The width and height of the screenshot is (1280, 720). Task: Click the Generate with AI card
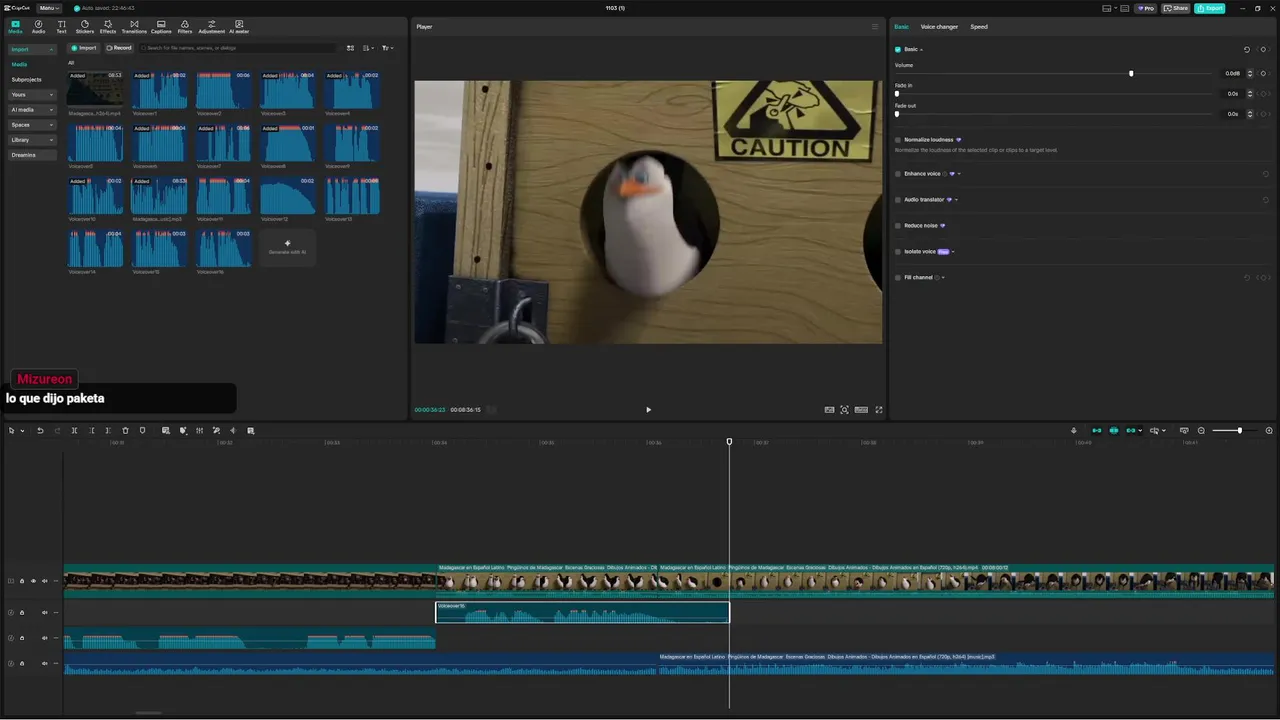[x=287, y=248]
